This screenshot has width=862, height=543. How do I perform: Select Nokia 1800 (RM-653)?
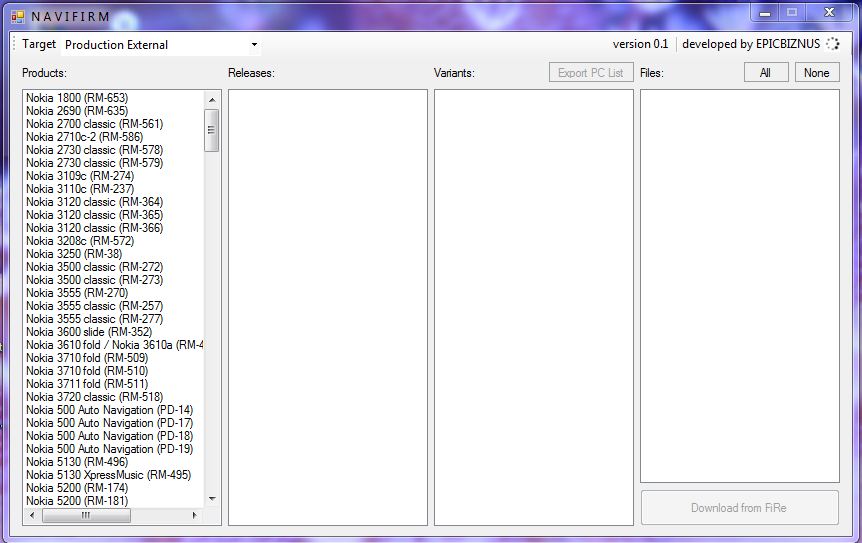[77, 98]
